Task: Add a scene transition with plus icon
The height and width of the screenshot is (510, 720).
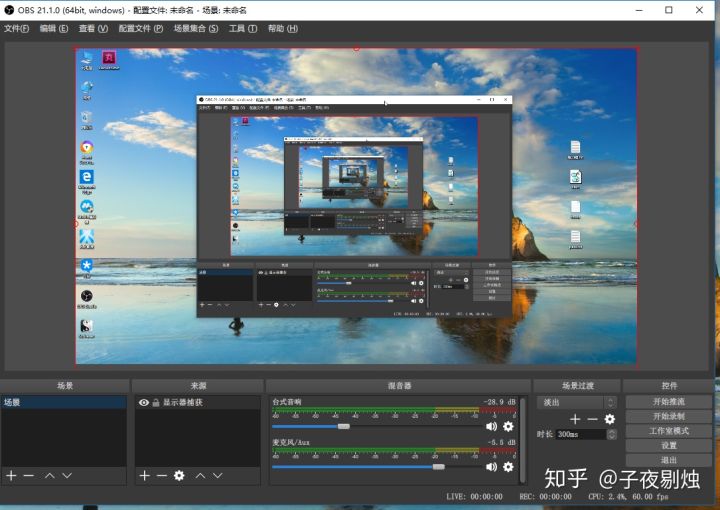Action: point(575,419)
